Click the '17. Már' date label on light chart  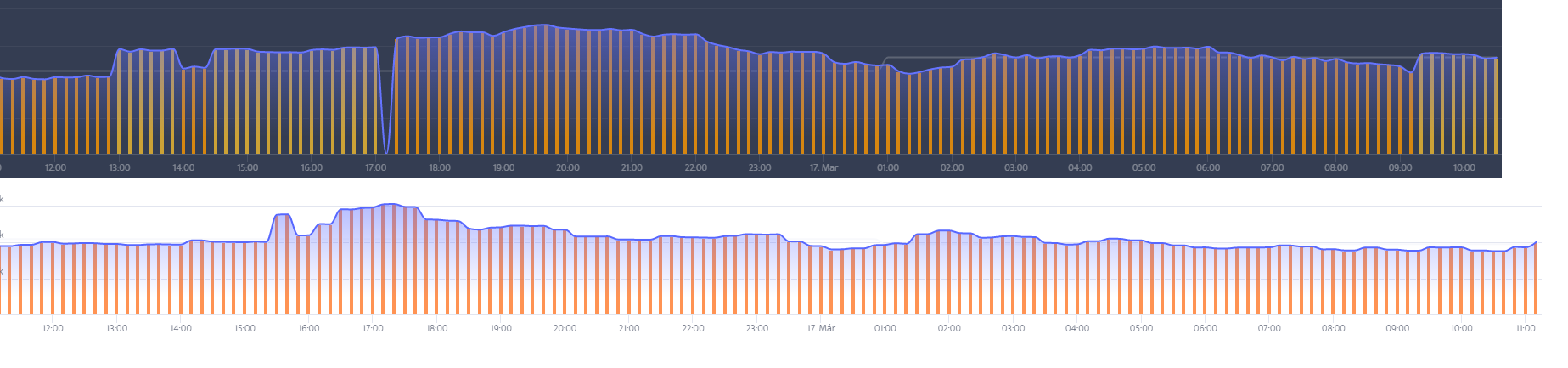pos(821,328)
